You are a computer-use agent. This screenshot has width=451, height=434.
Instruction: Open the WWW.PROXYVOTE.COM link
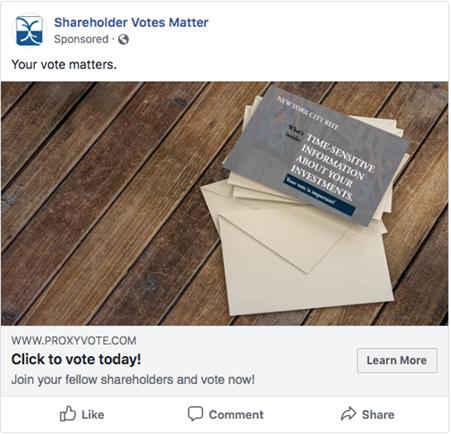[x=74, y=340]
